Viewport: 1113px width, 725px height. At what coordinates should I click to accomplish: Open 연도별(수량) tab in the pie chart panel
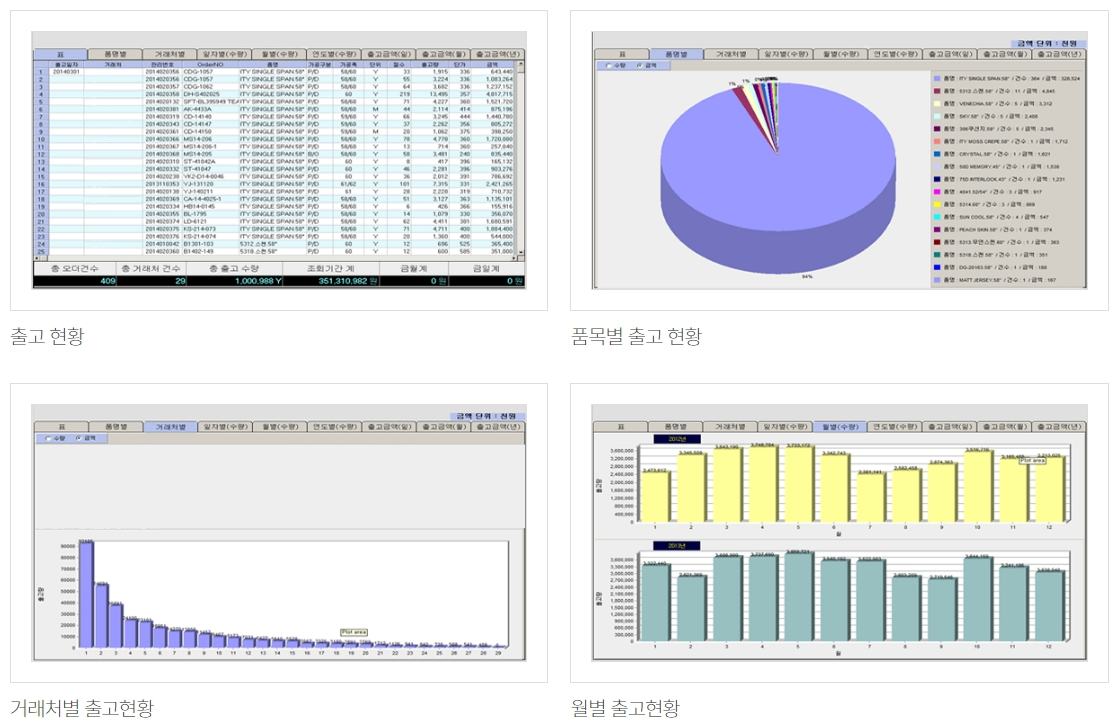pyautogui.click(x=894, y=53)
